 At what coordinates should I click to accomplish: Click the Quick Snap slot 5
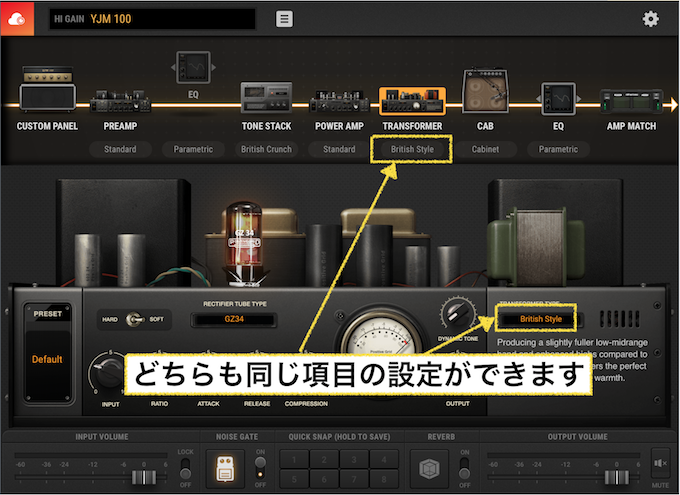(294, 479)
